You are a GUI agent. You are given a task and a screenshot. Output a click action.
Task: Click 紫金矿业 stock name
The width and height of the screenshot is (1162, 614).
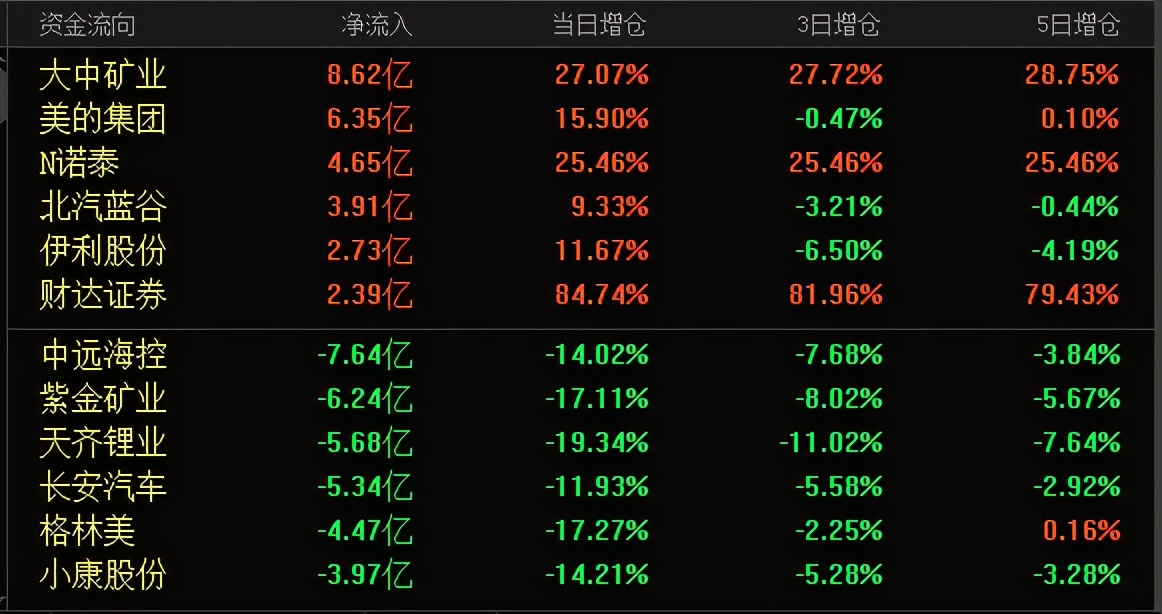point(103,399)
